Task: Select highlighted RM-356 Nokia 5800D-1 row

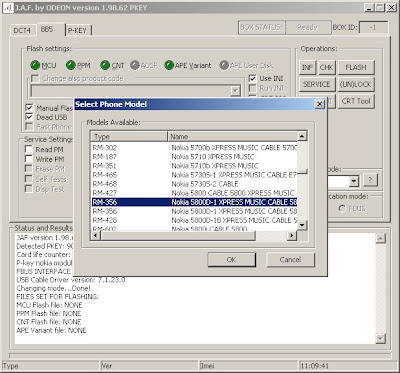Action: (x=194, y=202)
